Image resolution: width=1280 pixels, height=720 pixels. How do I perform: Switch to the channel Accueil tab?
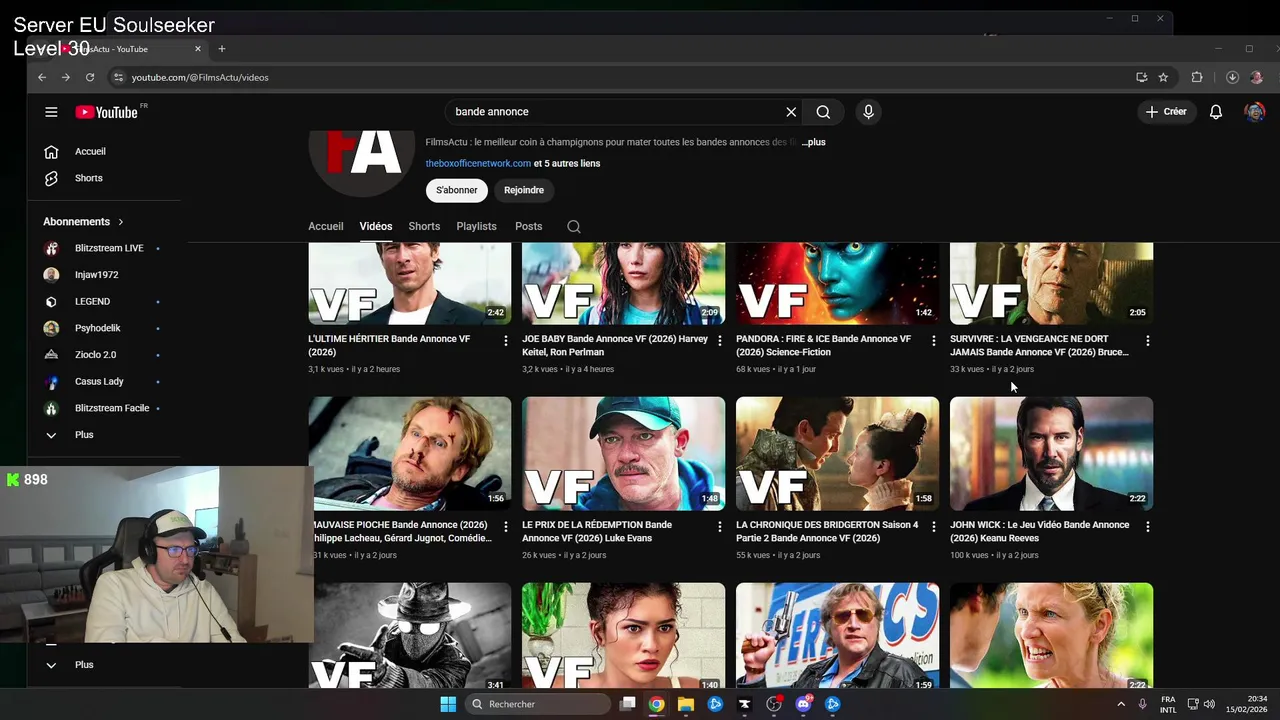(325, 227)
